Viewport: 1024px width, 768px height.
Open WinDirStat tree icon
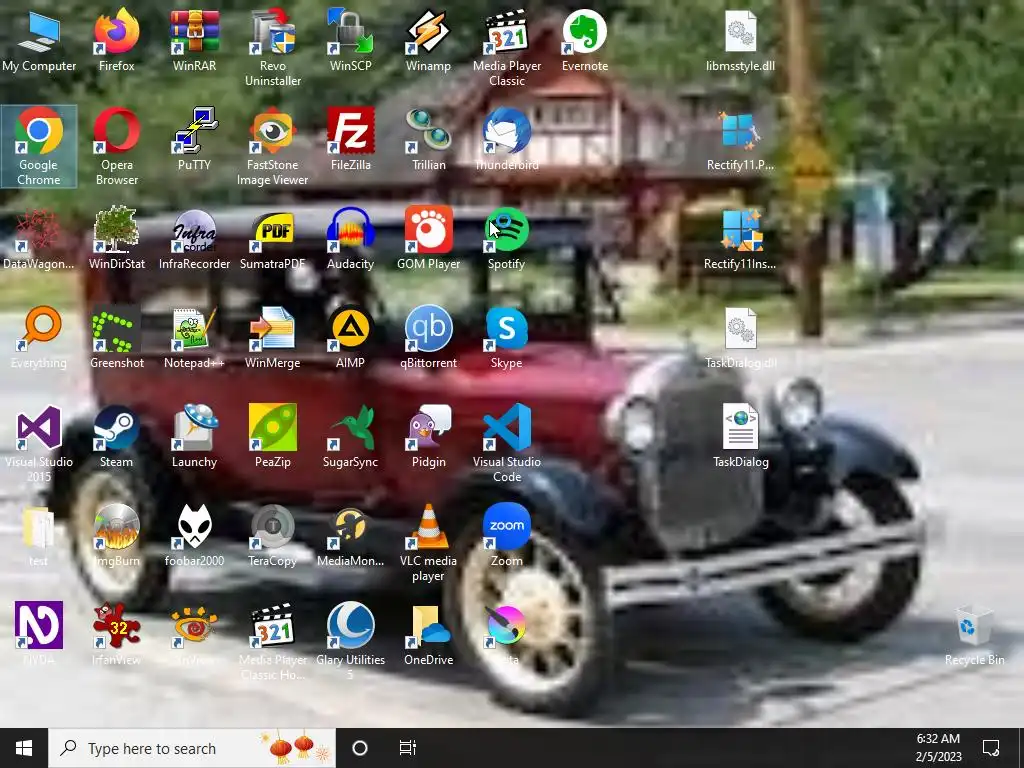116,231
